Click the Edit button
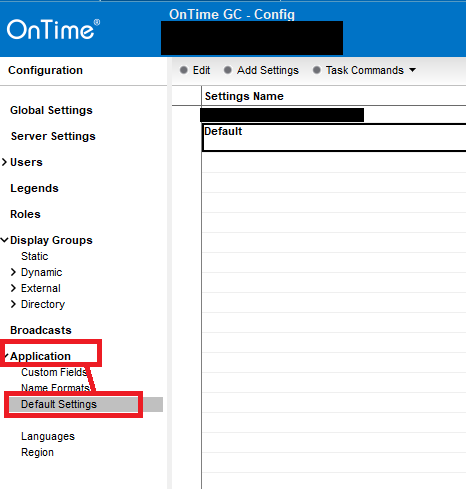Image resolution: width=466 pixels, height=489 pixels. (x=195, y=70)
